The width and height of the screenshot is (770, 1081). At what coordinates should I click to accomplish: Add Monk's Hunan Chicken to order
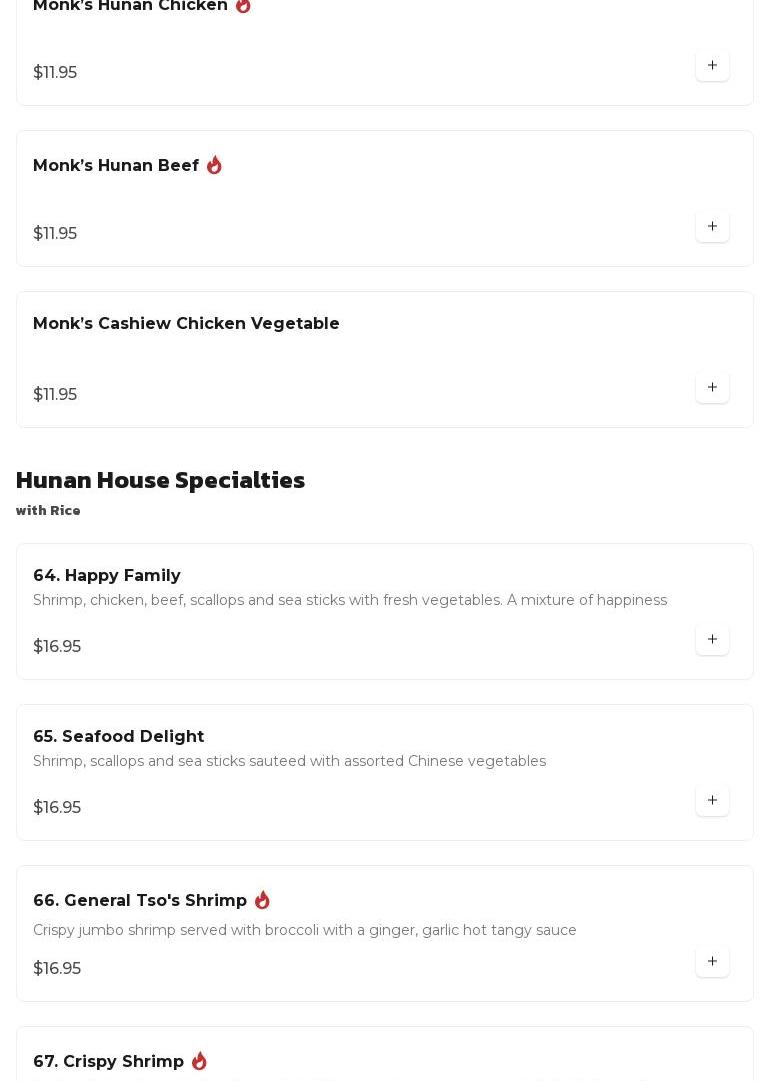click(x=712, y=66)
